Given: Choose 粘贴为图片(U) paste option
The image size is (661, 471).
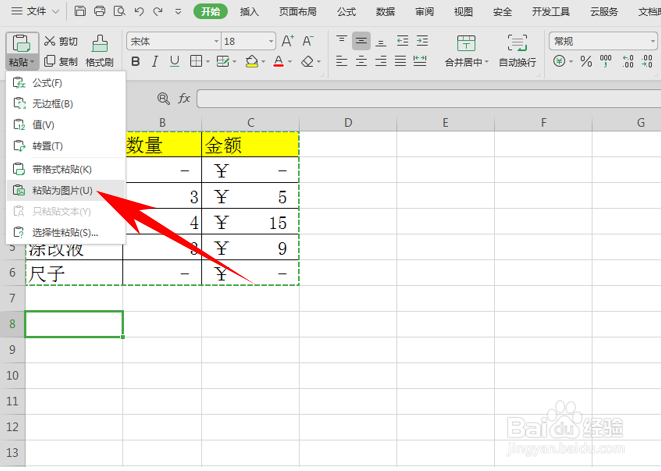Looking at the screenshot, I should coord(66,191).
